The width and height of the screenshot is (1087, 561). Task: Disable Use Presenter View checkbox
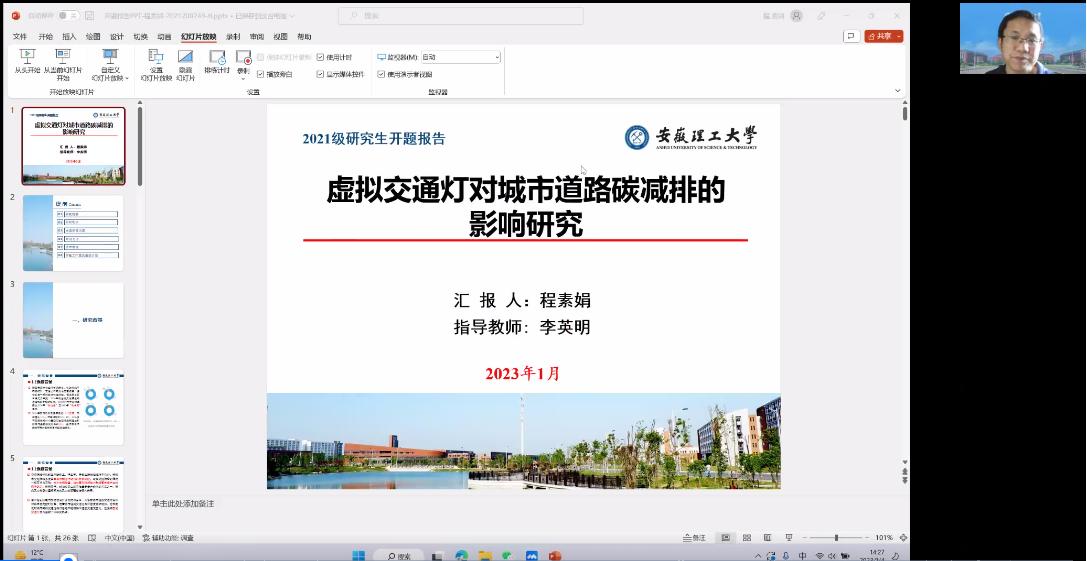(381, 74)
